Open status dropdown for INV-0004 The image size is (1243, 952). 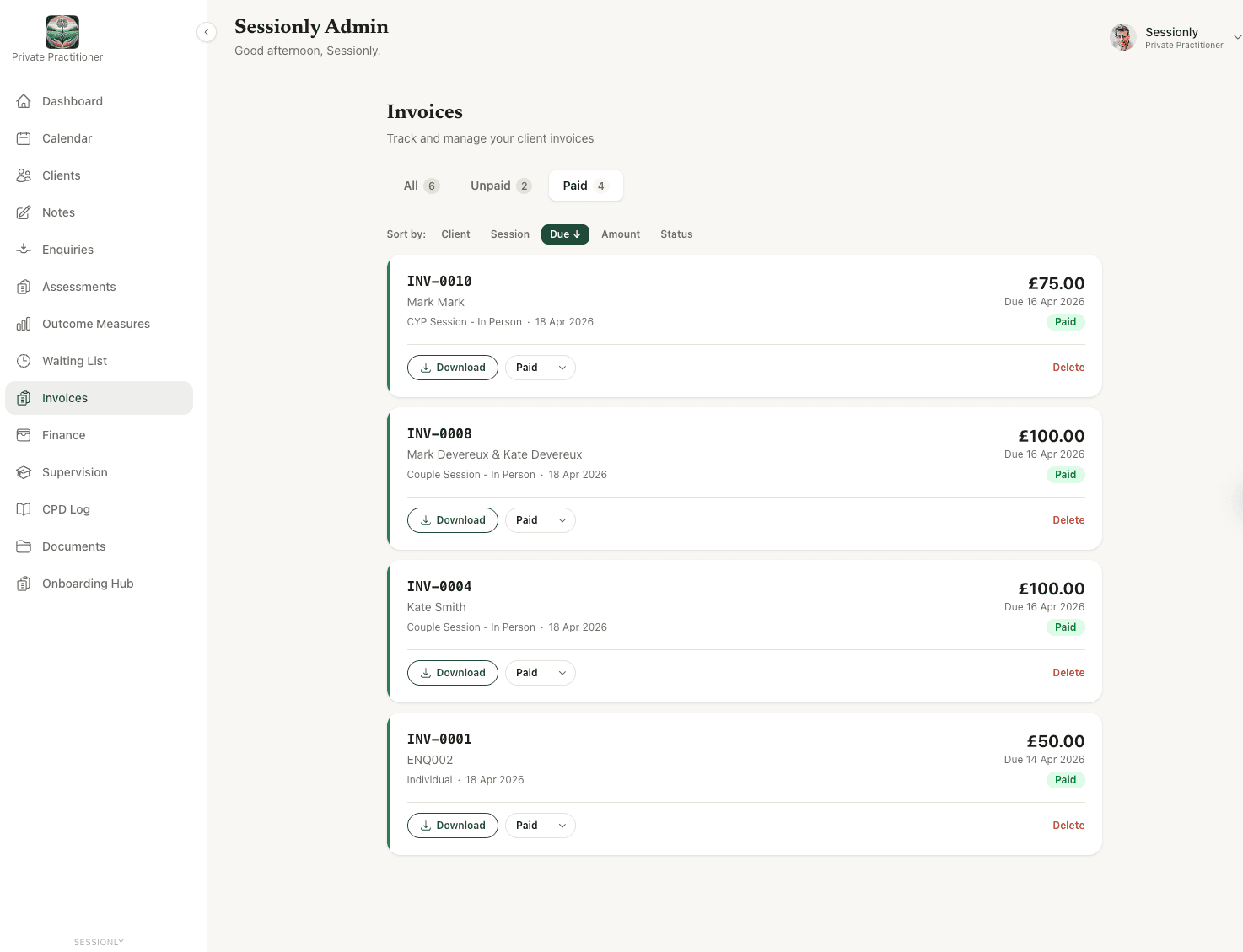point(541,673)
